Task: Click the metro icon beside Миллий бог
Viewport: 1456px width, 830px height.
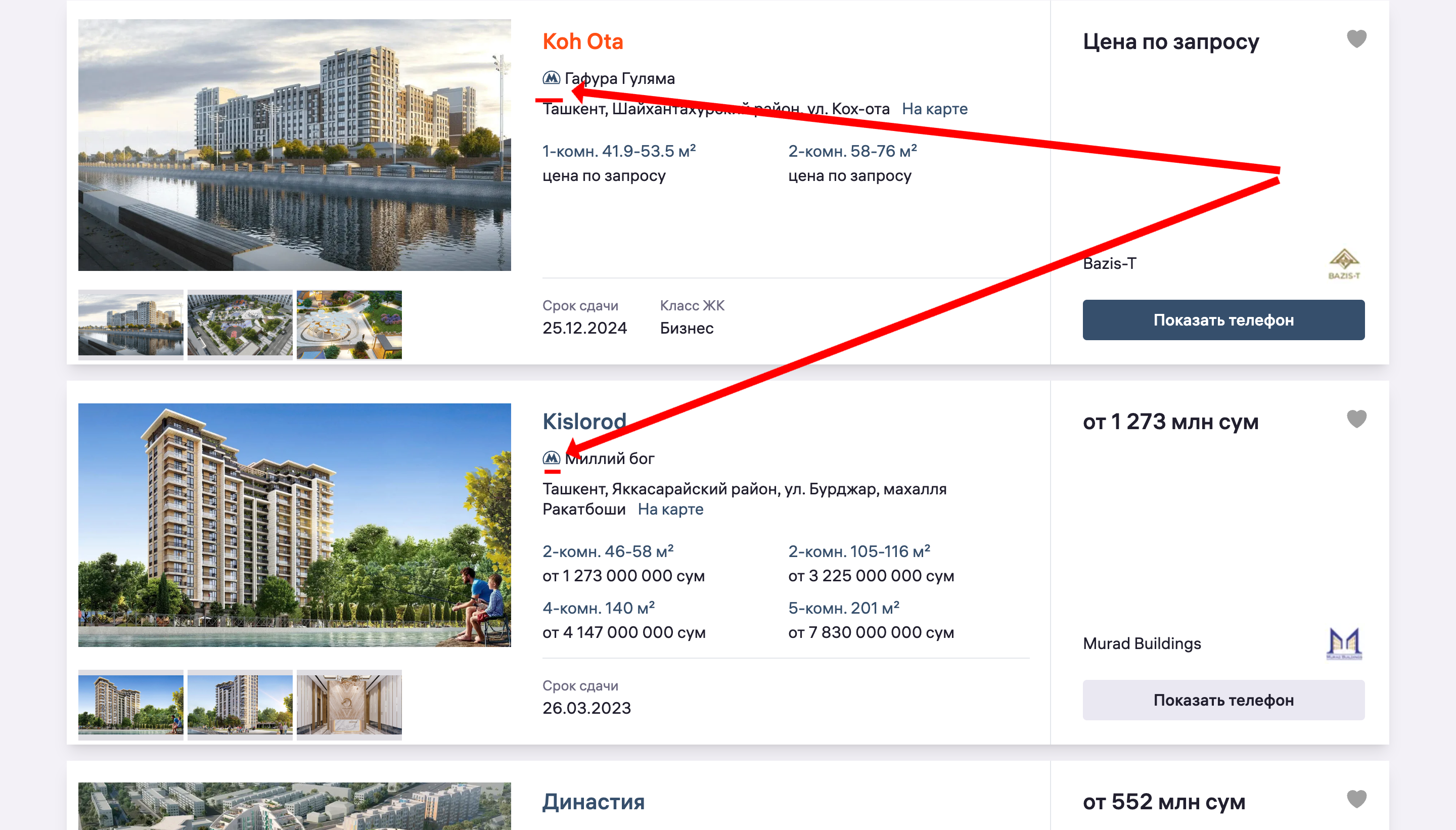Action: 551,458
